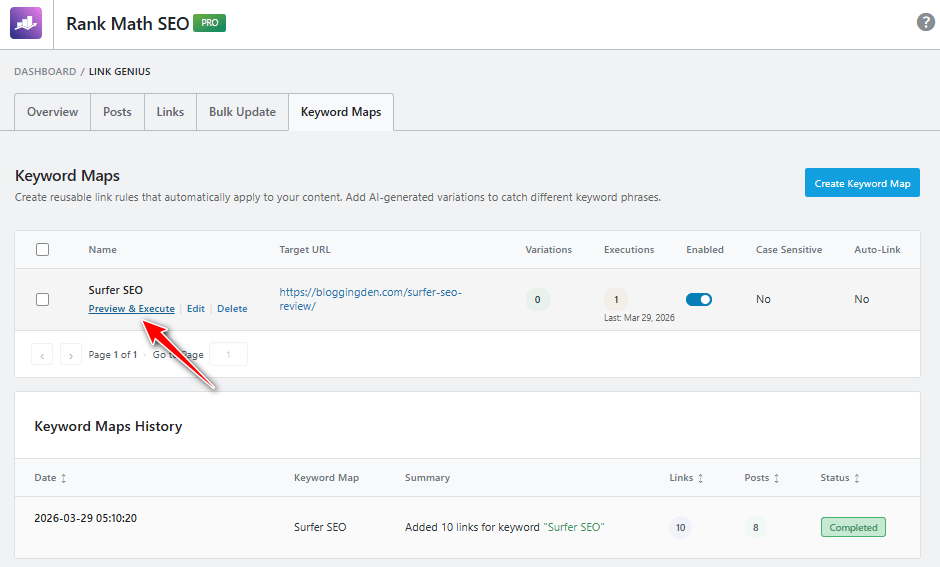The width and height of the screenshot is (940, 567).
Task: Tick the select-all checkbox in table header
Action: [x=43, y=249]
